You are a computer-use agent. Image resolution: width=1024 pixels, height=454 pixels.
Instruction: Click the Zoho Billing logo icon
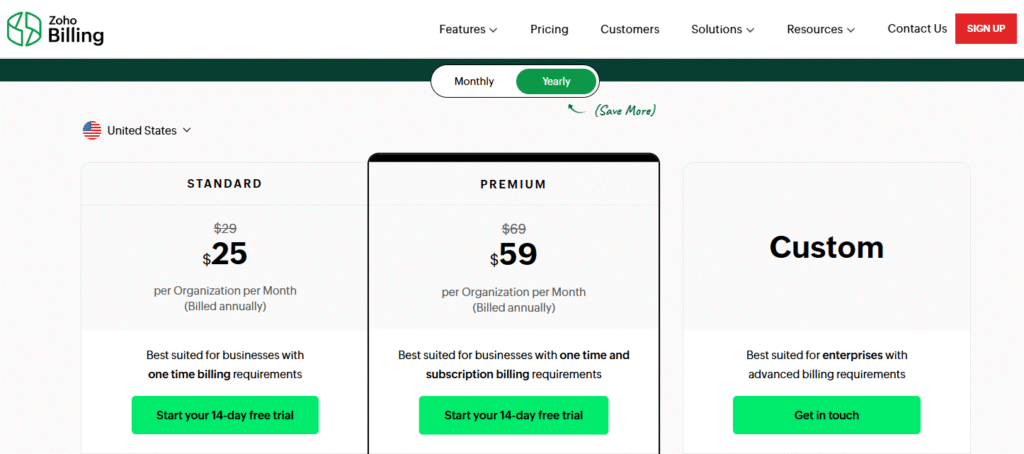(24, 29)
